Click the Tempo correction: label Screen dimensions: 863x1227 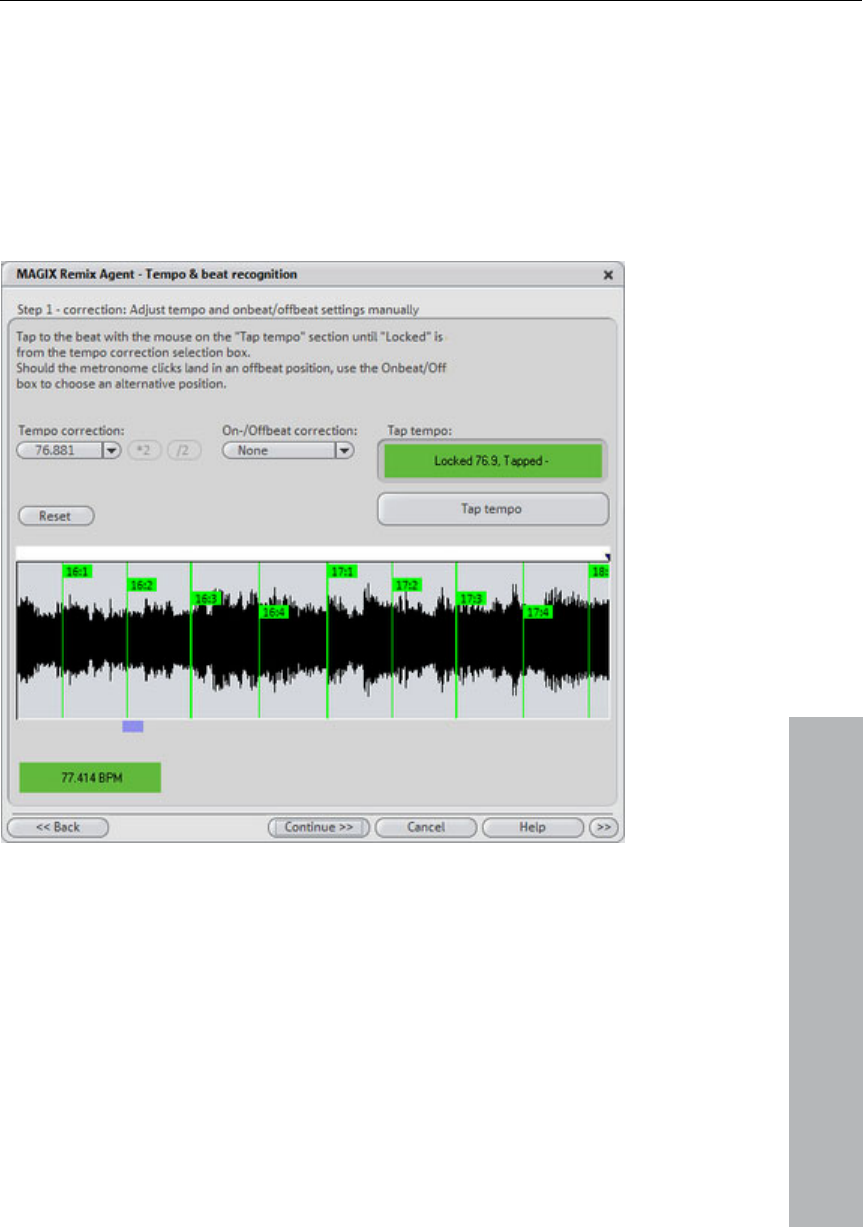pos(71,431)
